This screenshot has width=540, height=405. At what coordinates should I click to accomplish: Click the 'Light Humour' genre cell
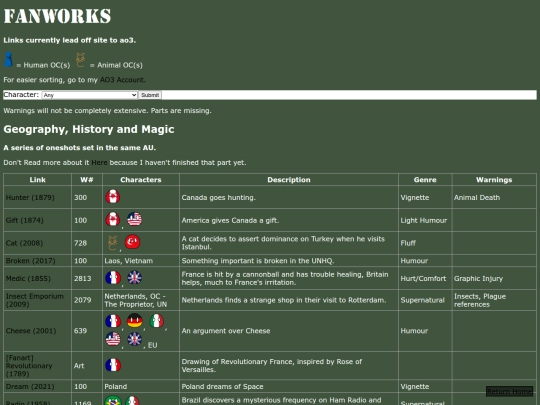pos(424,220)
